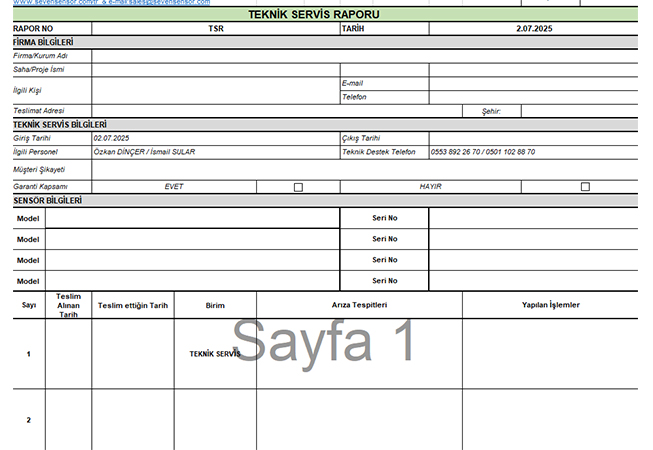The height and width of the screenshot is (450, 653).
Task: Click the empty İlgili Kişi value field
Action: [216, 90]
